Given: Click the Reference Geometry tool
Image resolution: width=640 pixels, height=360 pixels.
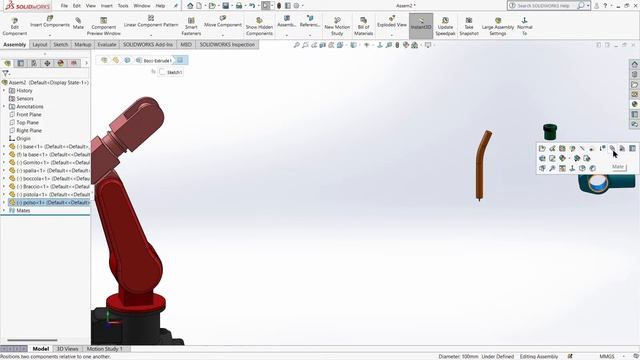Looking at the screenshot, I should [x=310, y=22].
